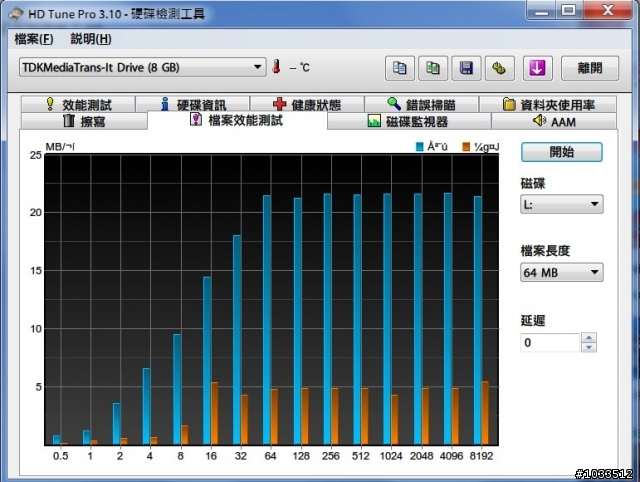
Task: Decrease the 延遲 value with down arrow
Action: [x=589, y=347]
